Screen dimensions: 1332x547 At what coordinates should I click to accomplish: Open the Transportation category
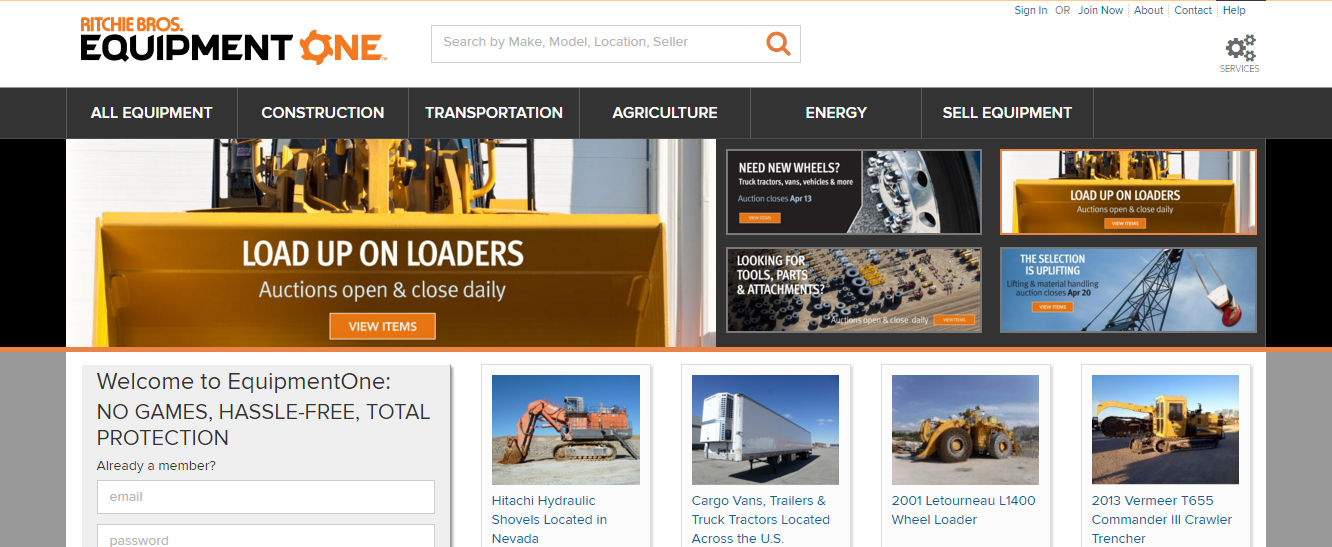coord(494,113)
